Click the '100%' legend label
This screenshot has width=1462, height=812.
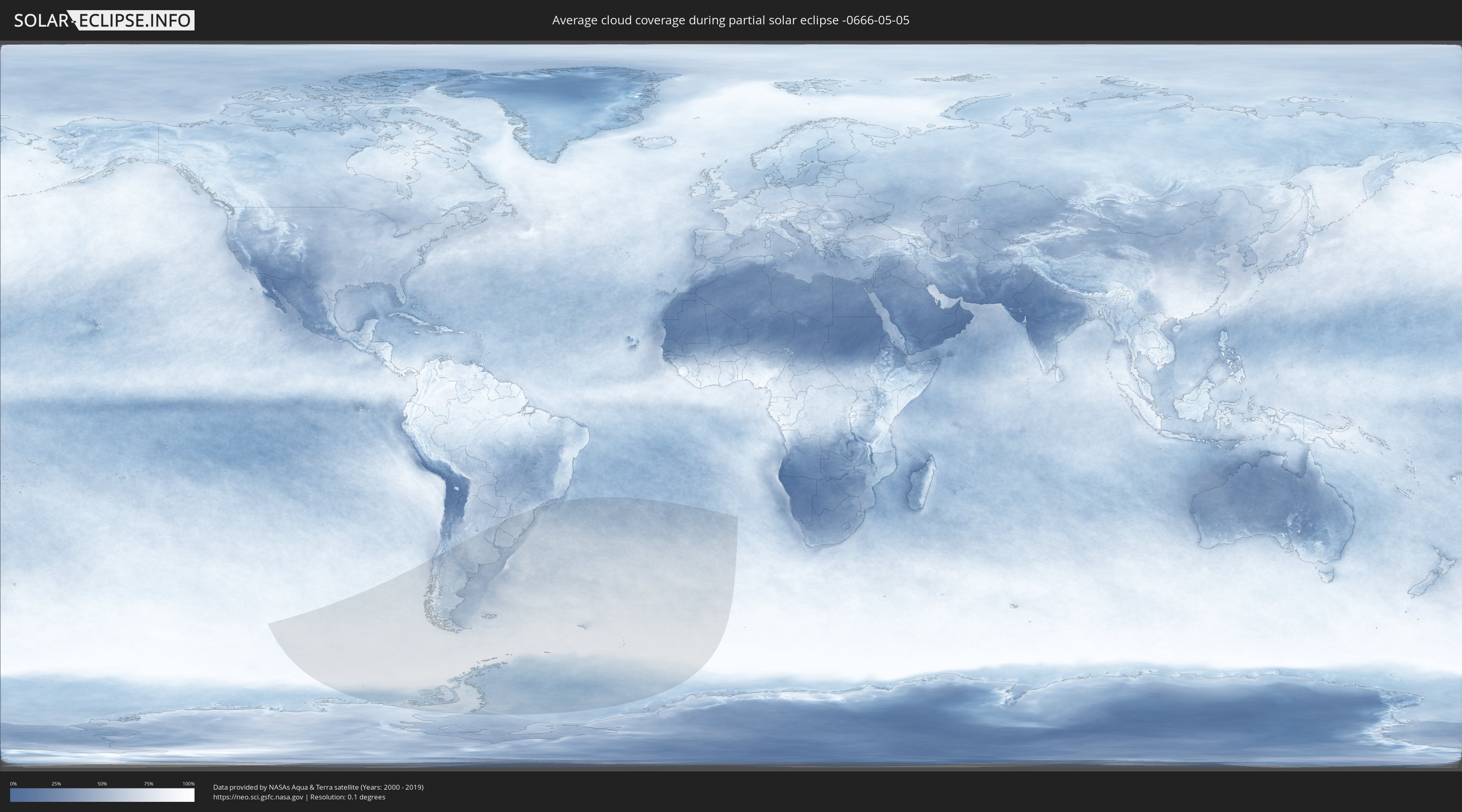188,784
